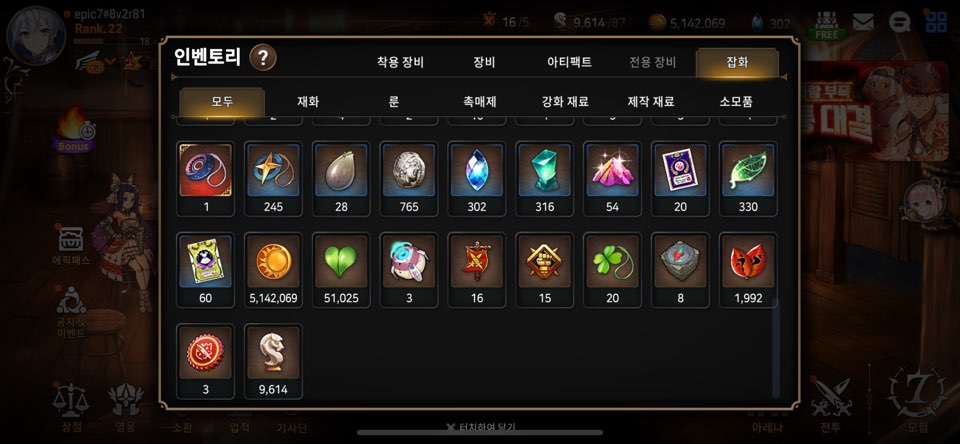The image size is (960, 444).
Task: Select the silver coin item with 765
Action: click(x=409, y=179)
